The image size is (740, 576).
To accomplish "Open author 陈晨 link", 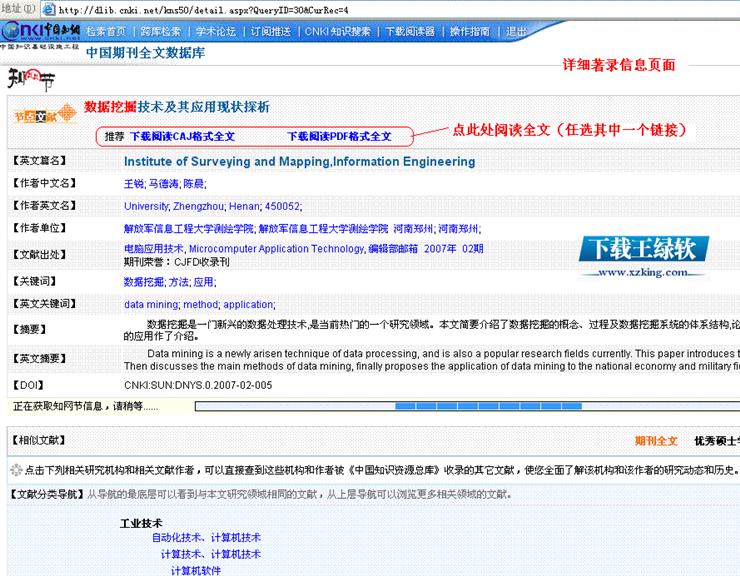I will pos(193,184).
